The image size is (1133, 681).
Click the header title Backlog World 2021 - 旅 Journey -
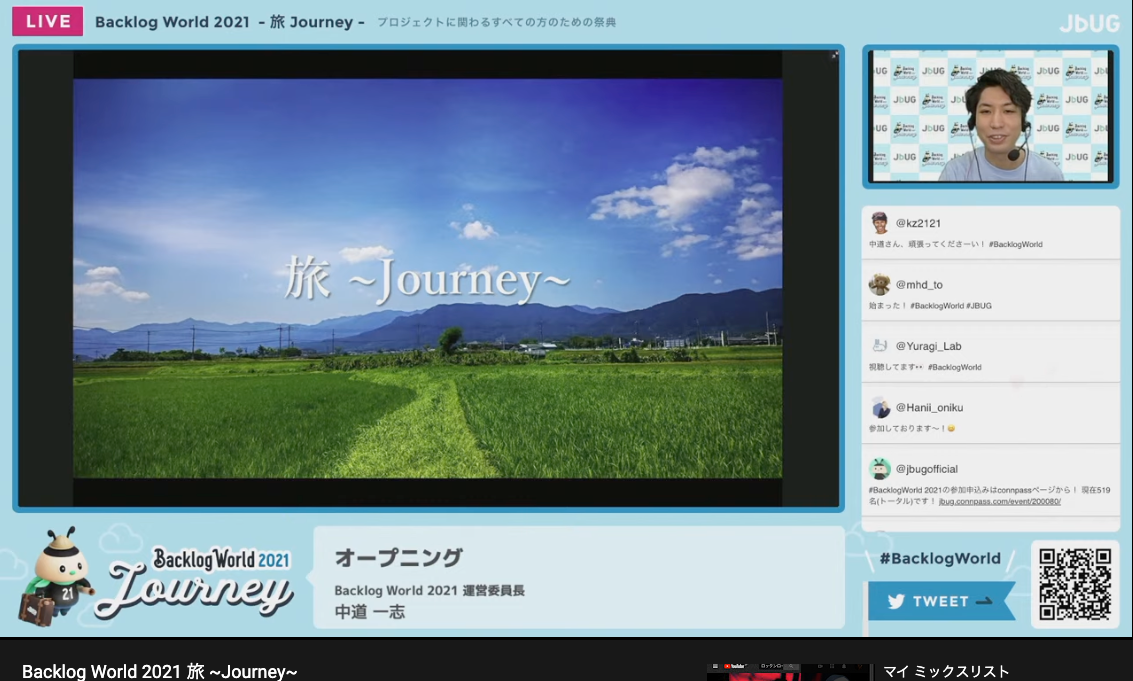click(x=230, y=22)
